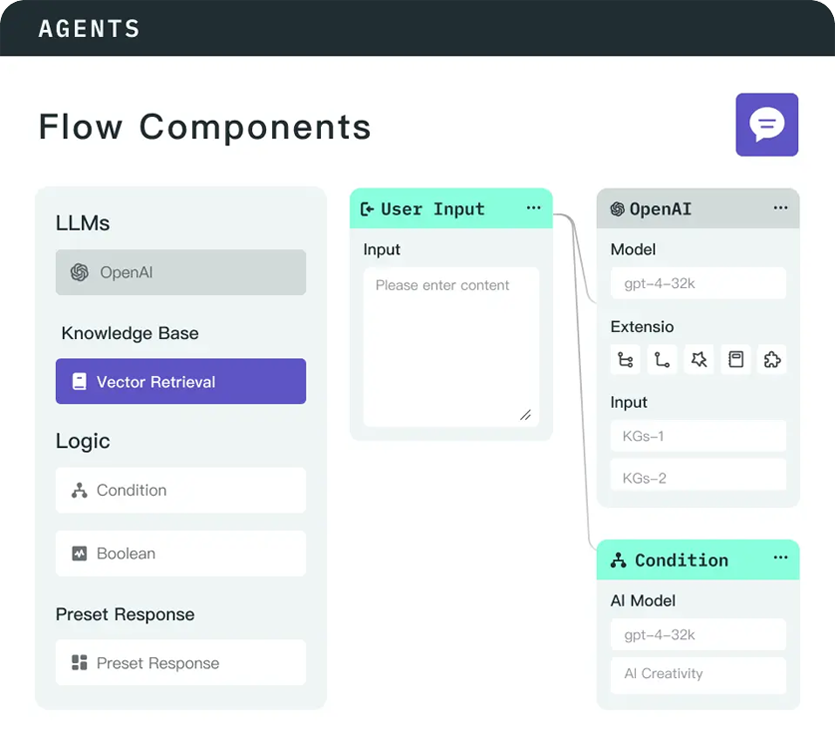The width and height of the screenshot is (835, 745).
Task: Select the magic wand extension icon
Action: pyautogui.click(x=699, y=360)
